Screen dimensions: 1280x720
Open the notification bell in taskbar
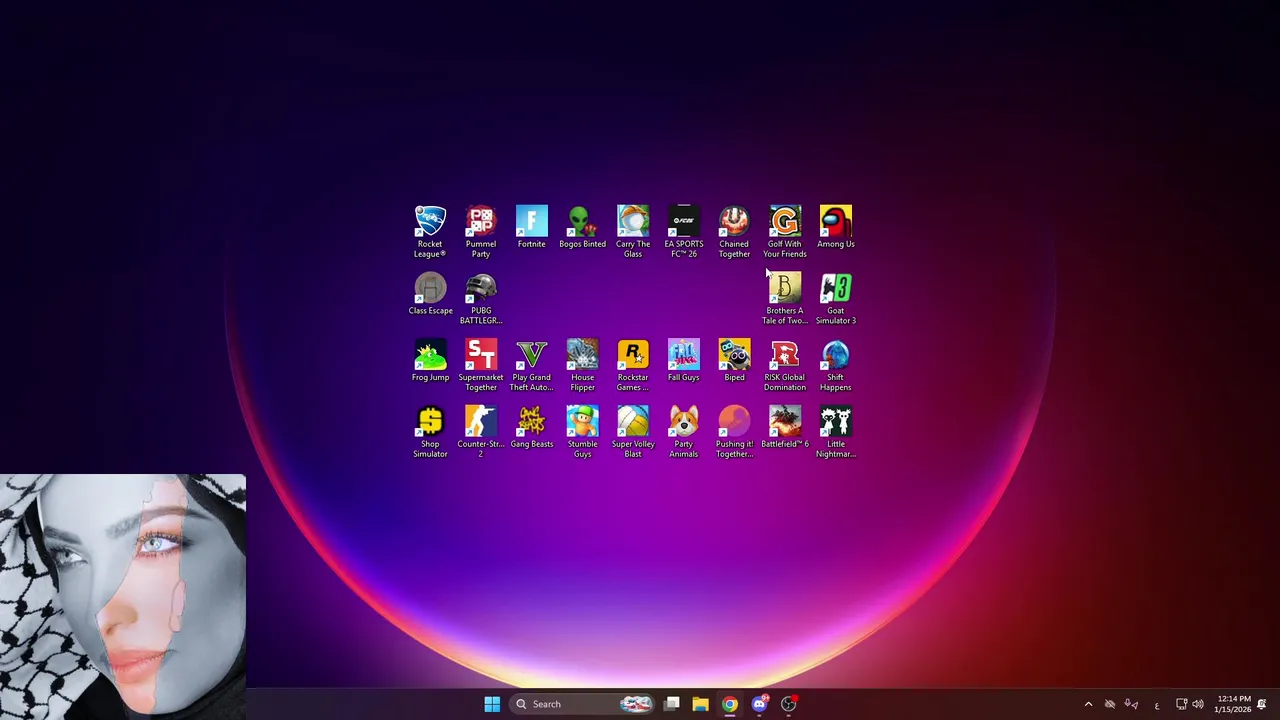tap(1262, 704)
